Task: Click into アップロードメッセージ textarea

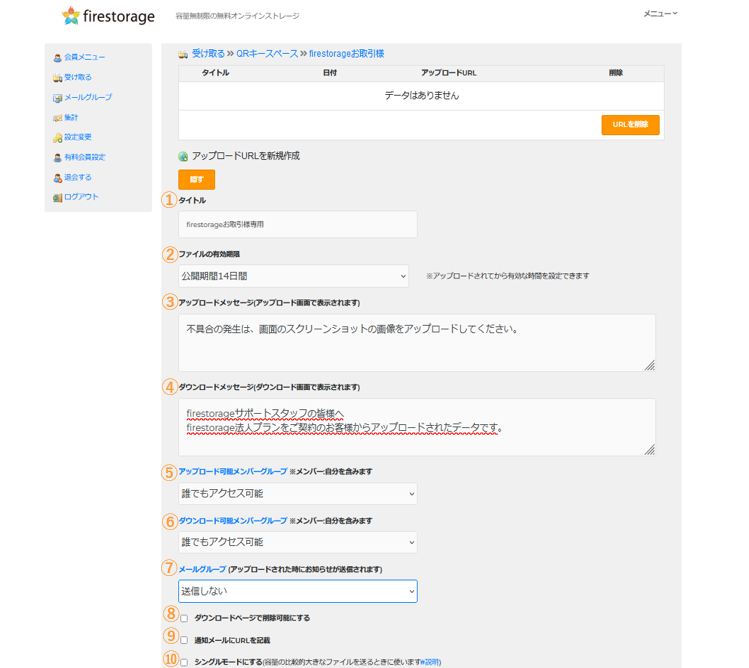Action: 417,343
